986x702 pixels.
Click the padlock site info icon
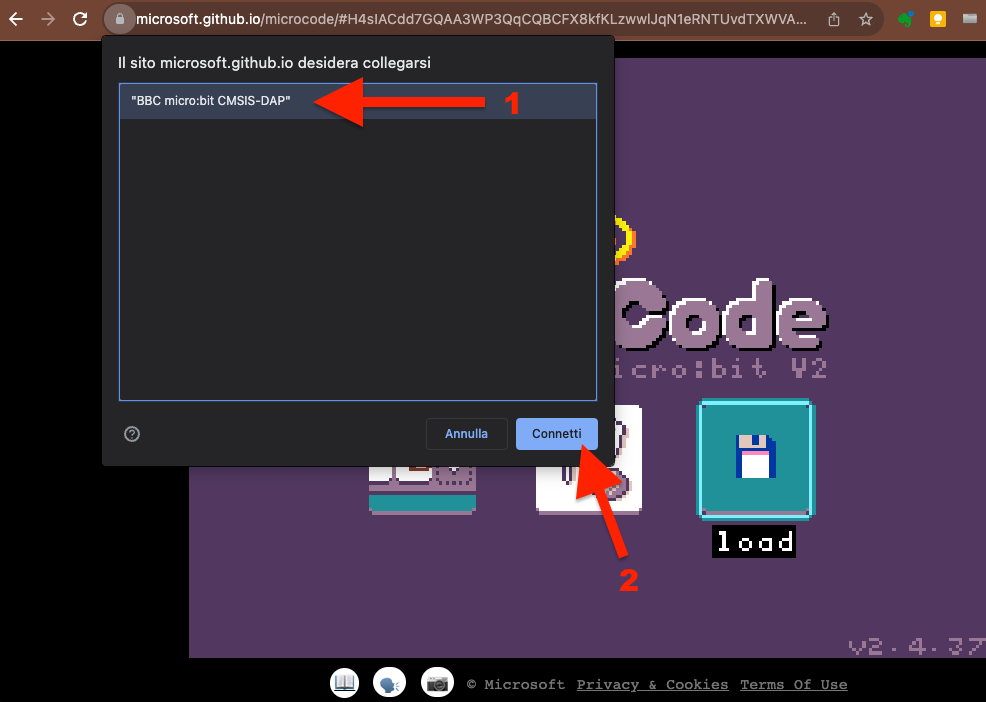[x=119, y=19]
